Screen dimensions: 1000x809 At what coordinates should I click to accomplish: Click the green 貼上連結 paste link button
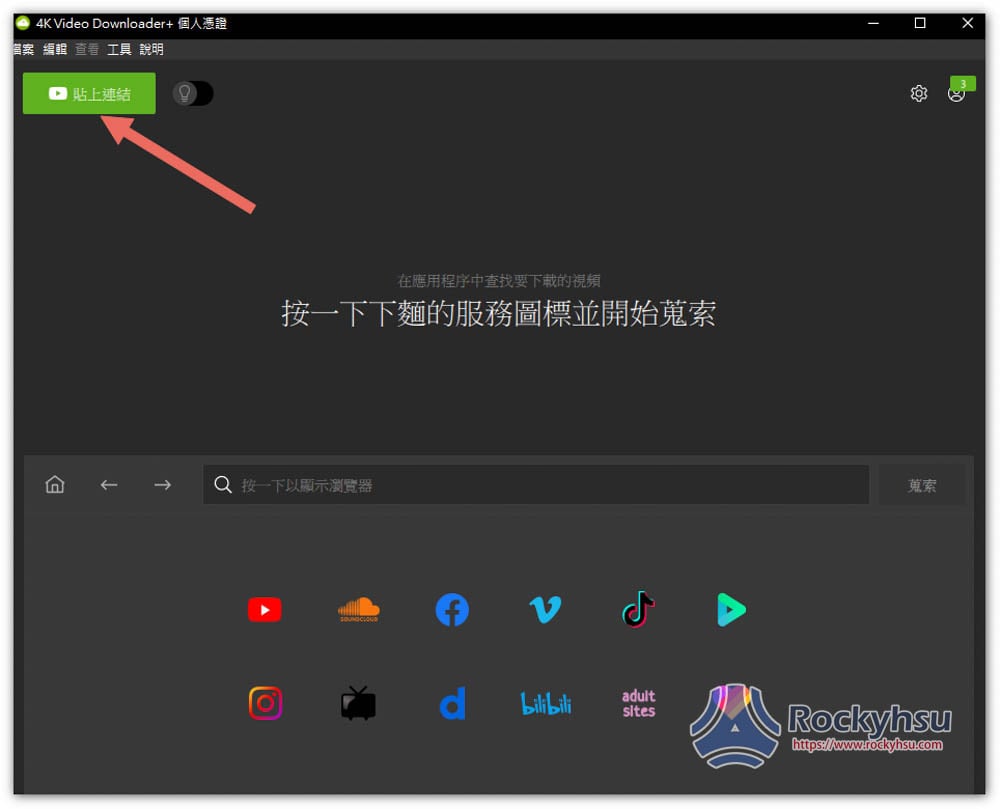89,94
